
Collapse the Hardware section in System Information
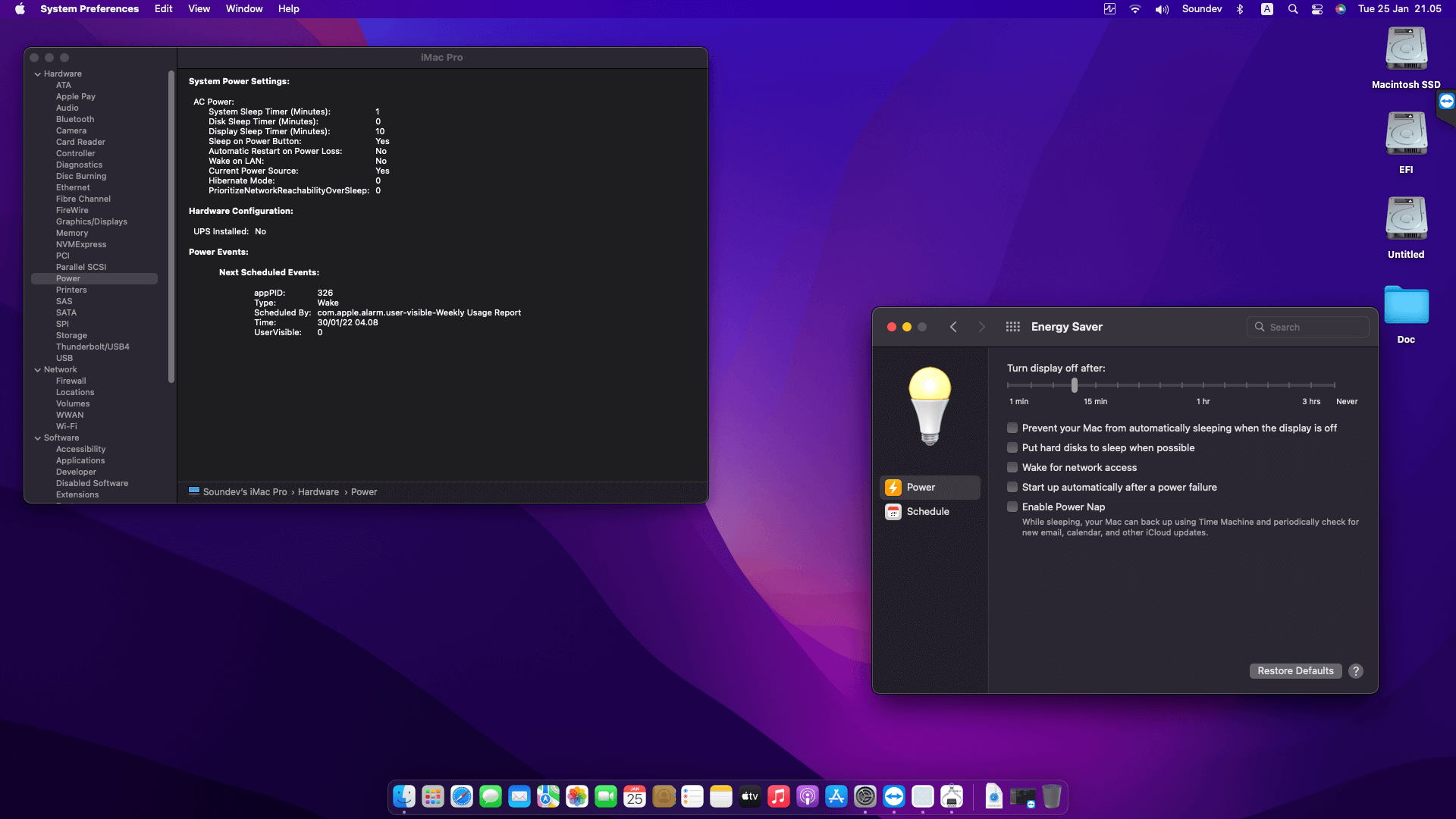[x=37, y=74]
